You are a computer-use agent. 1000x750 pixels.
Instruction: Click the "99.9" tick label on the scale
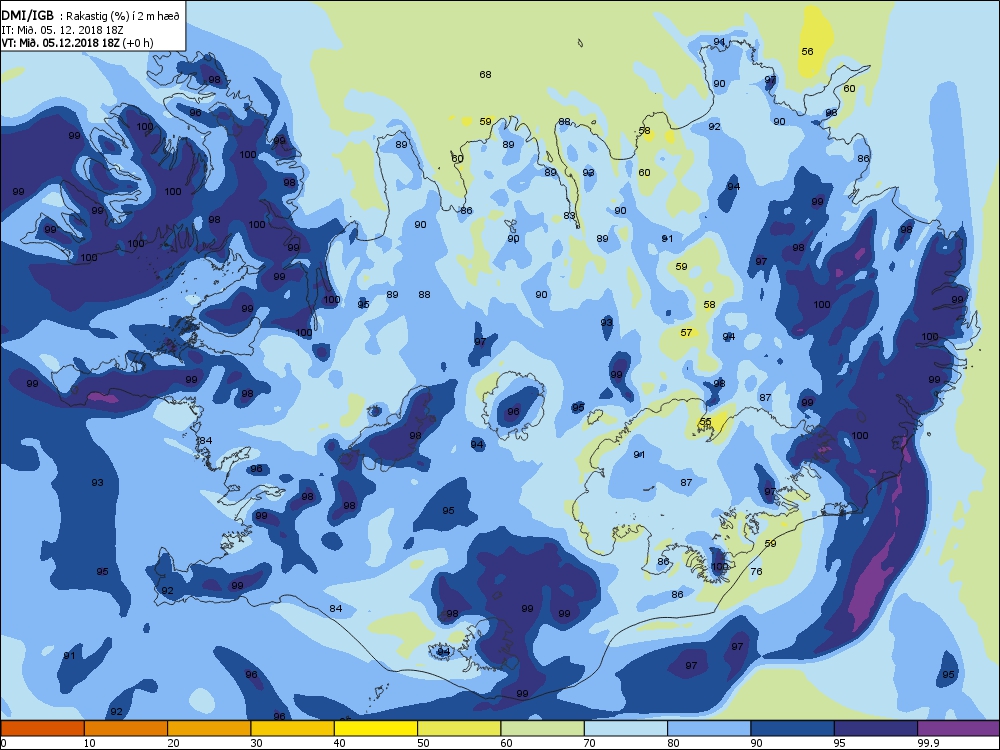928,743
